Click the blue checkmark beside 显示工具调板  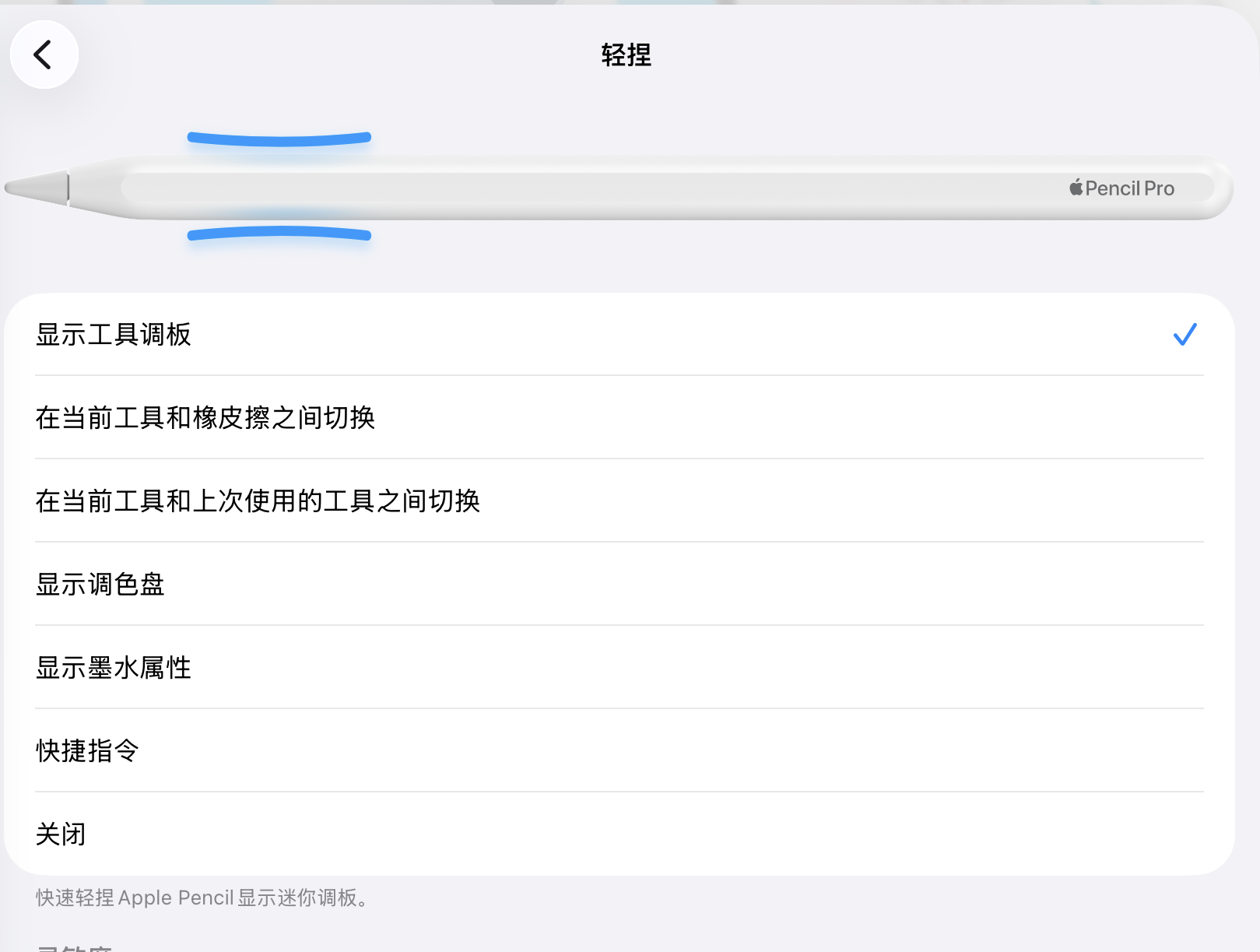(1185, 335)
